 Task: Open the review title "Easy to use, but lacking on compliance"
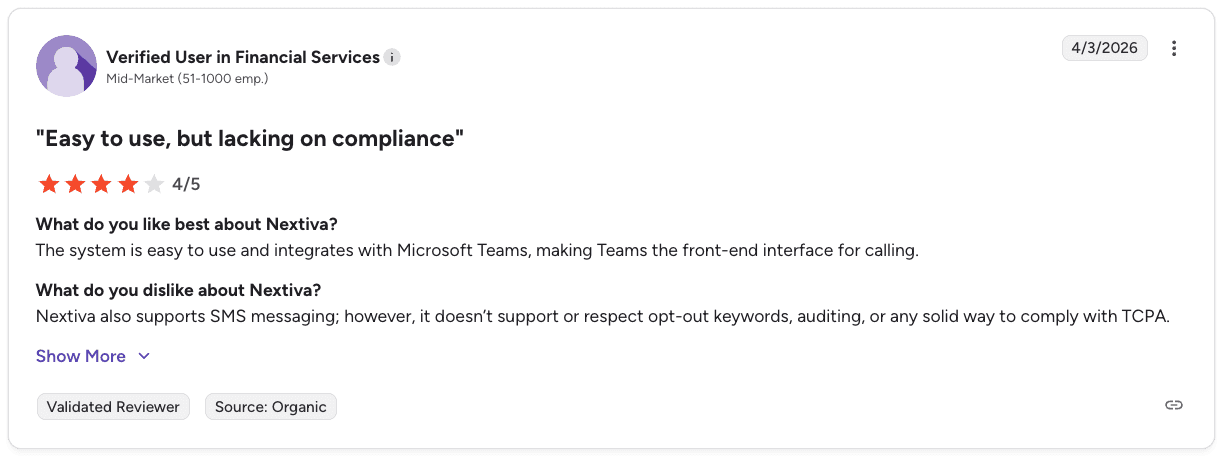click(x=250, y=138)
